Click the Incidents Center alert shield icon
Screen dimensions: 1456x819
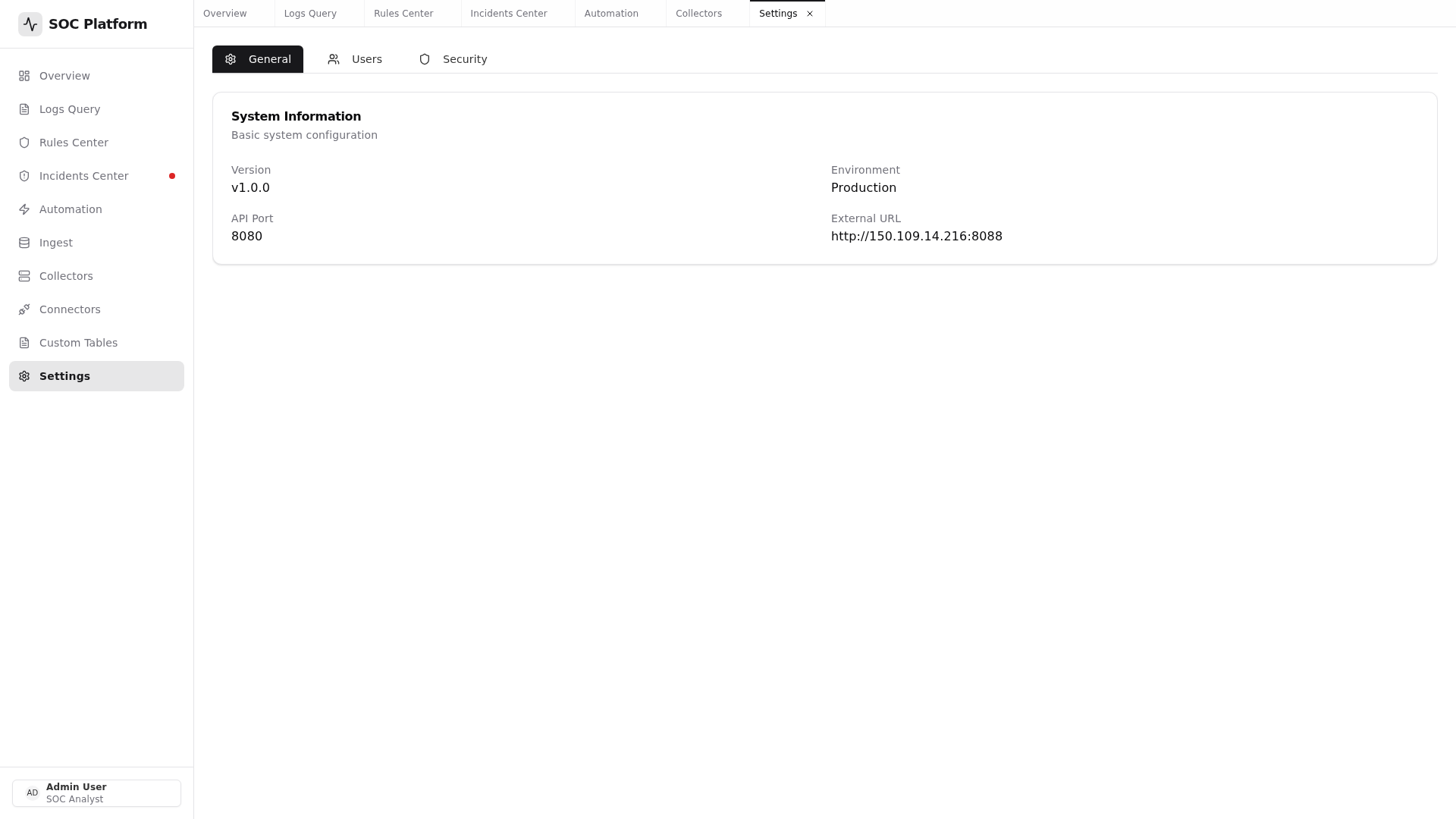24,176
